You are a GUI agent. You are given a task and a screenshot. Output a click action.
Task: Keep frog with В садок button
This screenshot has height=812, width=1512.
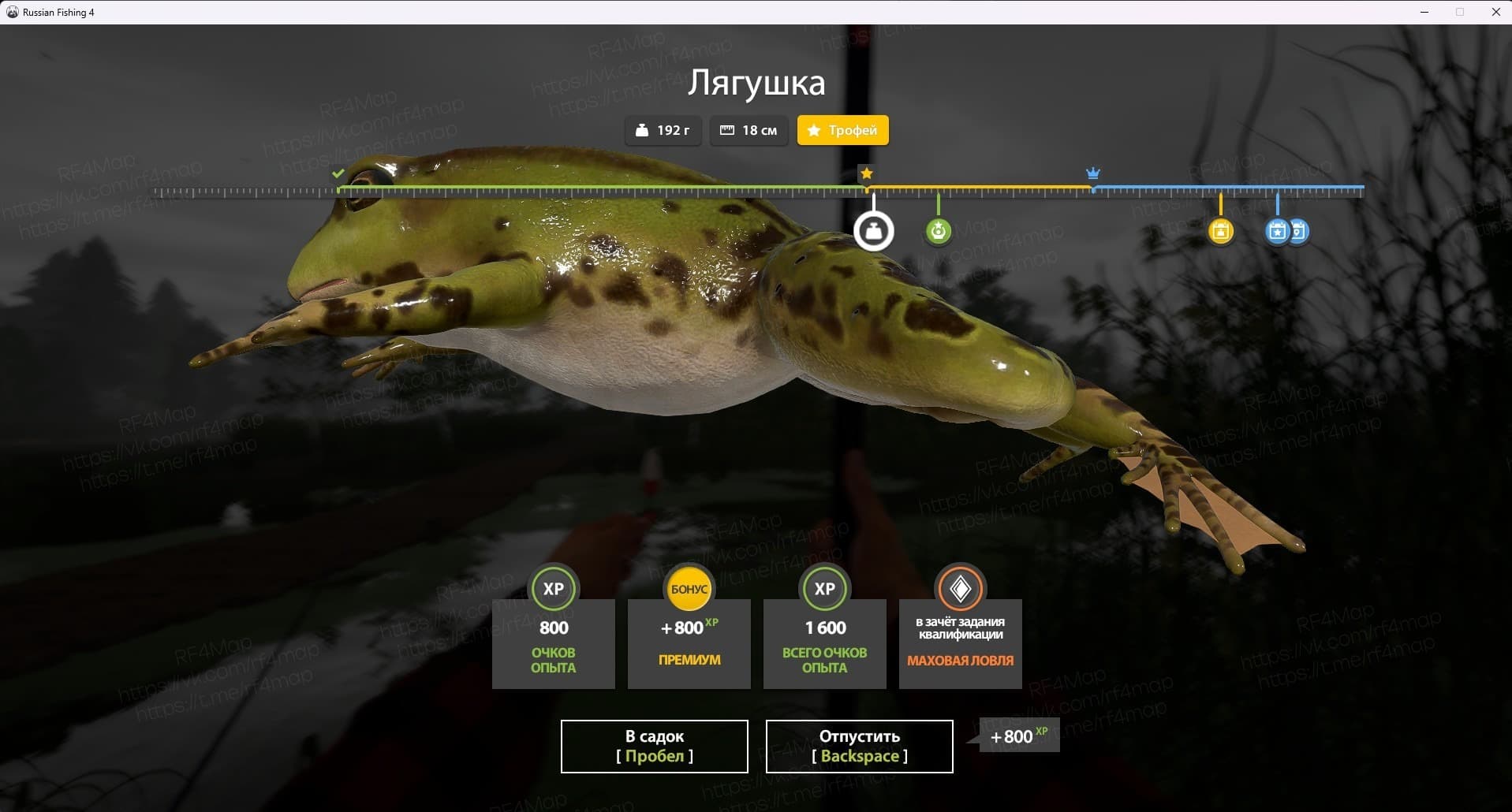click(x=654, y=746)
